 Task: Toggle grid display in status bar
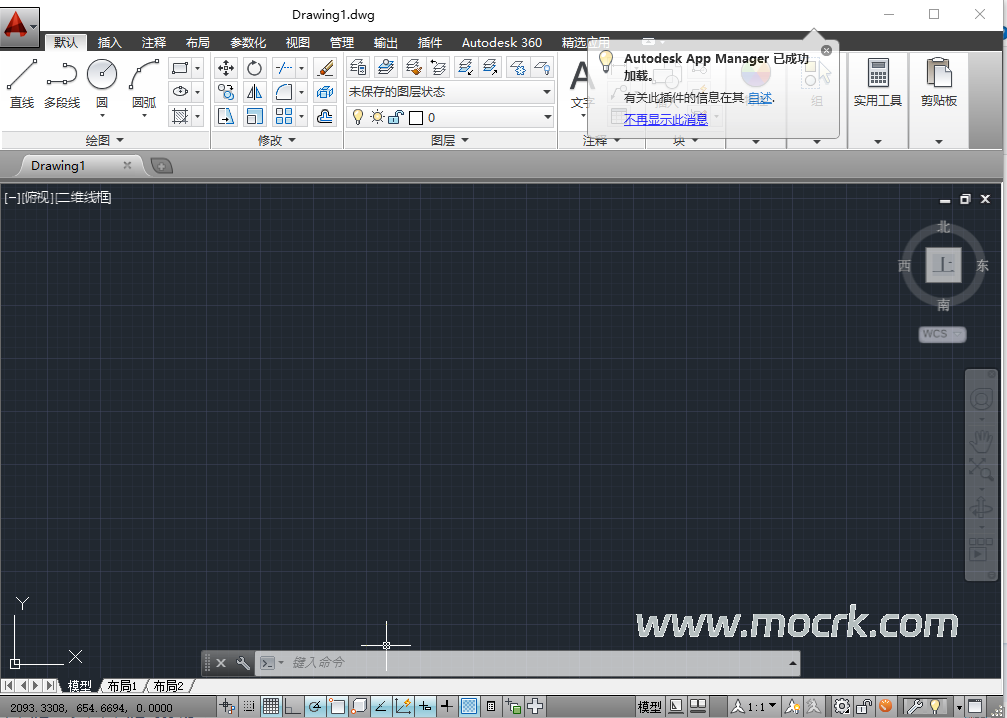271,707
